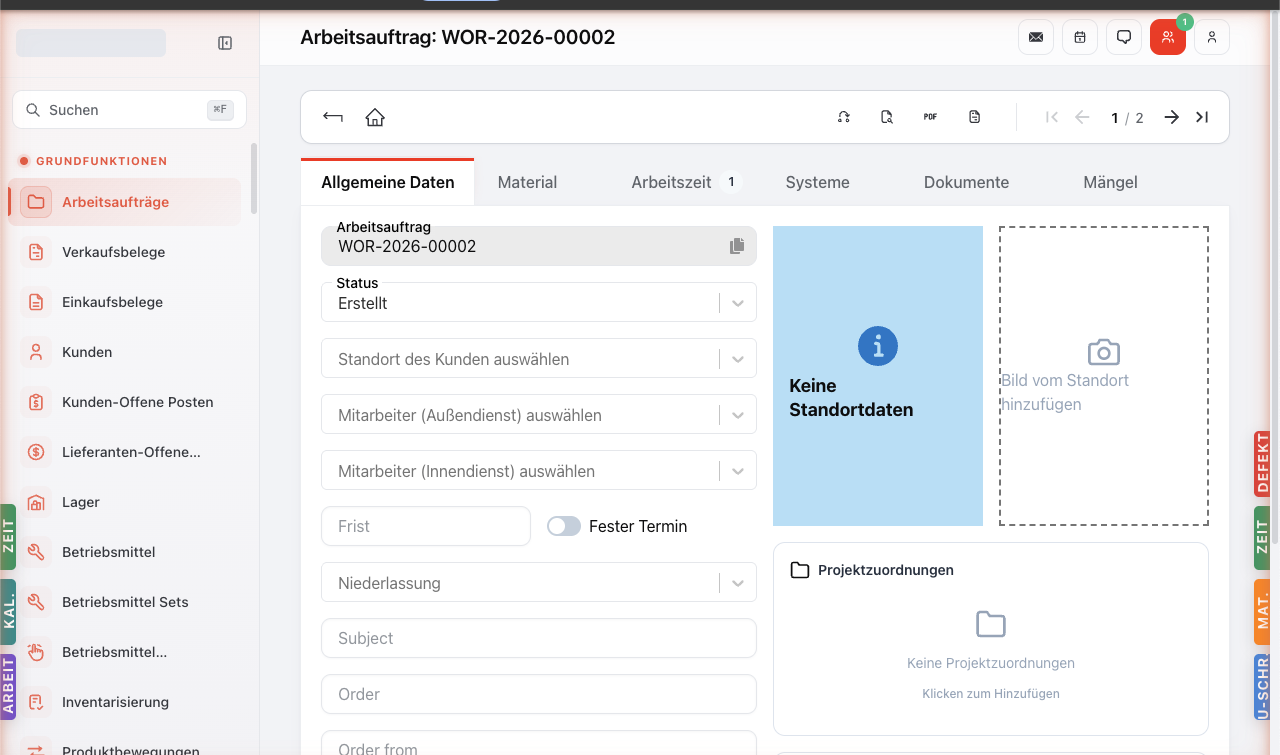Export the work order as PDF
This screenshot has width=1280, height=755.
click(x=930, y=117)
